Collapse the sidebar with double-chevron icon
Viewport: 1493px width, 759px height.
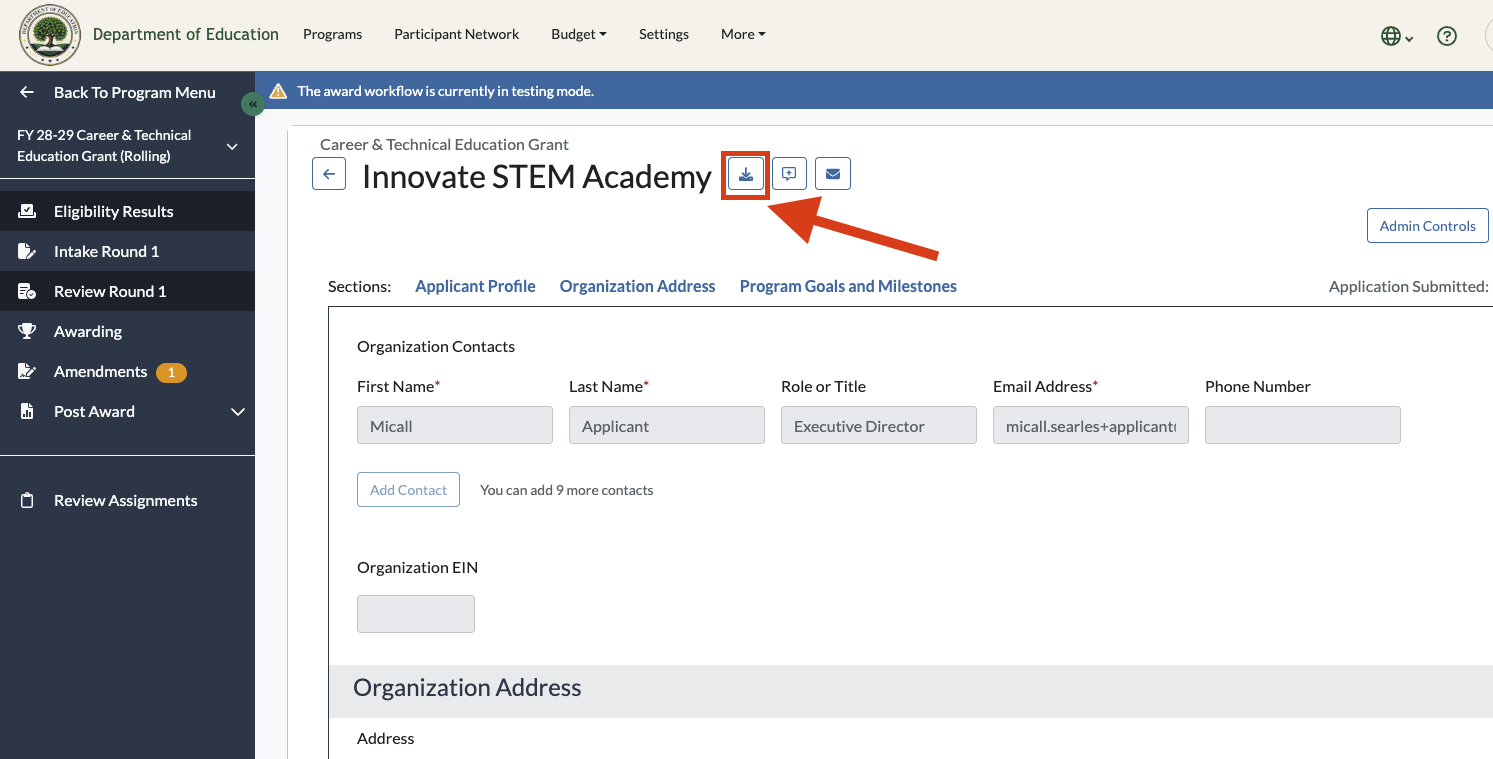pos(253,104)
